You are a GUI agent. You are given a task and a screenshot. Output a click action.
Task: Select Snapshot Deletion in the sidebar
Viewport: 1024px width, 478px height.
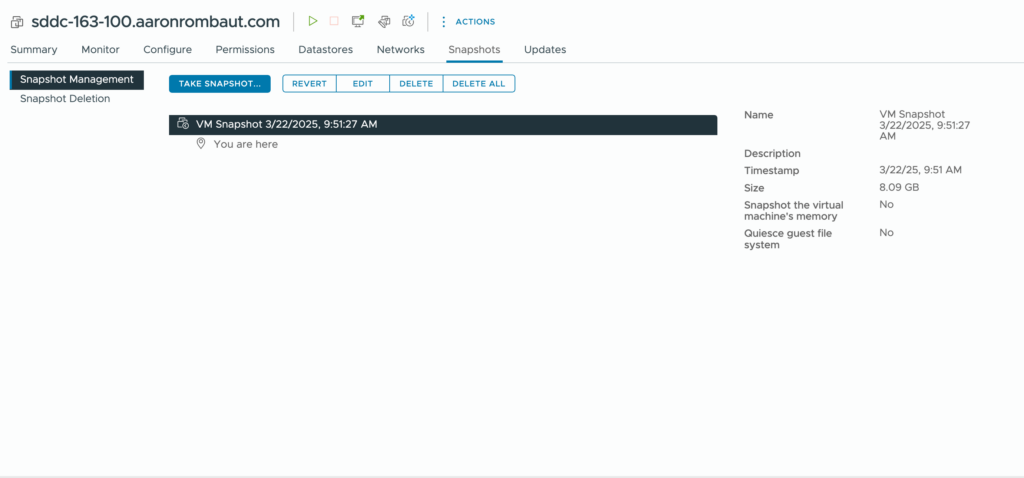(x=65, y=99)
